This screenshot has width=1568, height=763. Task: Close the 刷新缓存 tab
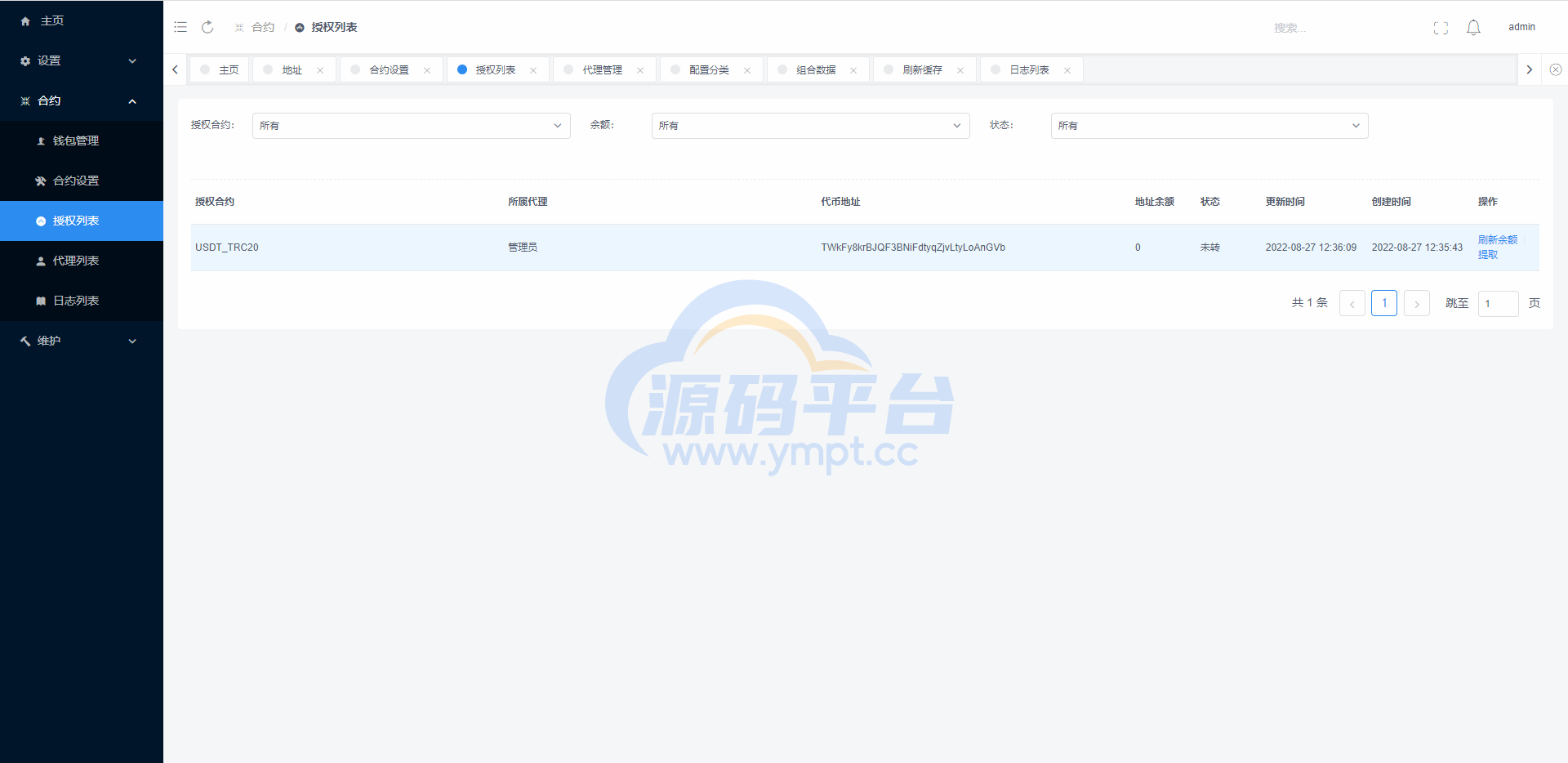960,70
